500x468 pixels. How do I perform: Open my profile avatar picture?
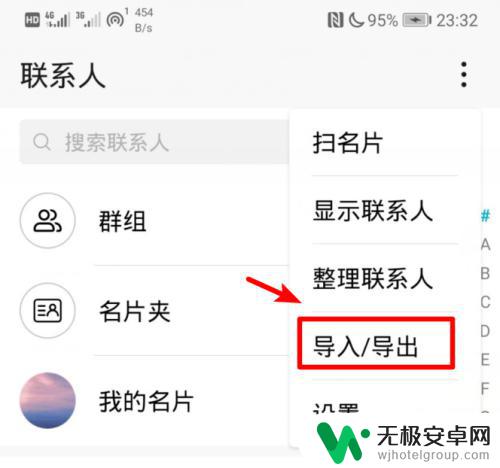click(48, 400)
